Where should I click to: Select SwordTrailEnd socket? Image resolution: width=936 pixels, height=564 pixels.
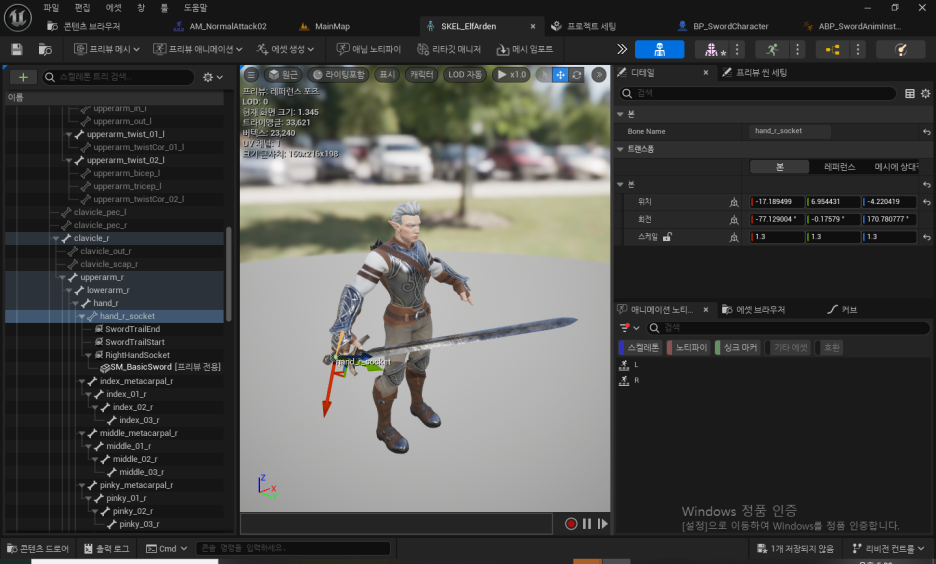[x=132, y=329]
